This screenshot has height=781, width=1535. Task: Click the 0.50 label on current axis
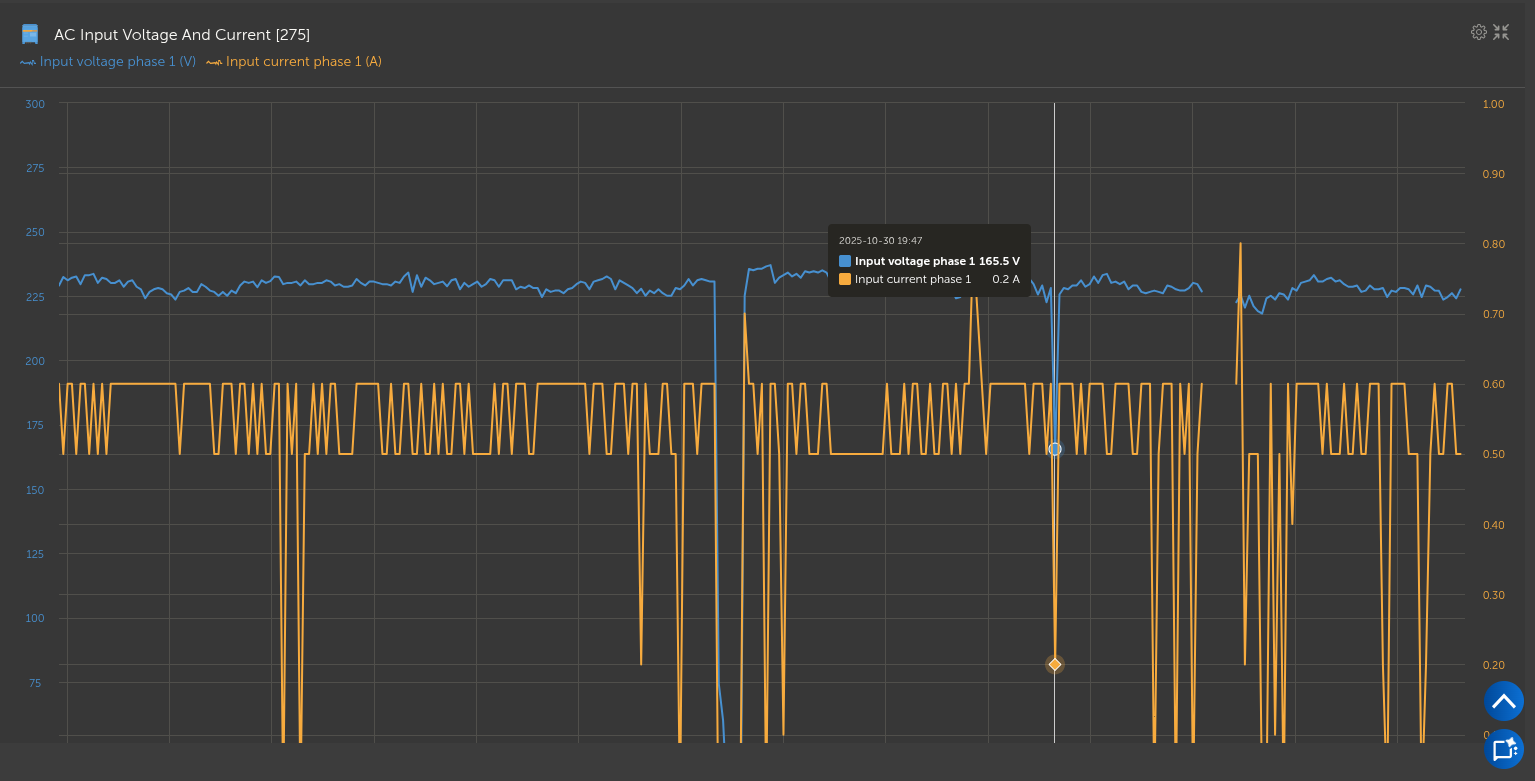pos(1493,455)
